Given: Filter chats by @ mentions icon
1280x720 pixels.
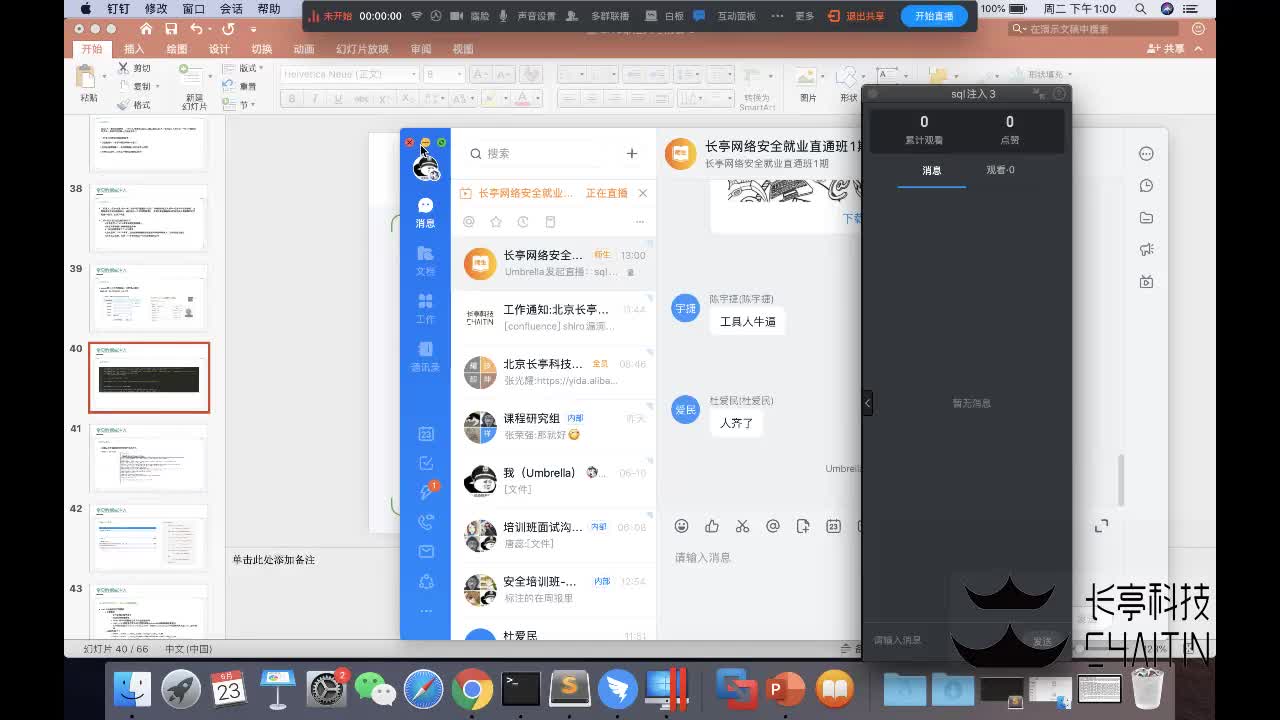Looking at the screenshot, I should pos(469,222).
